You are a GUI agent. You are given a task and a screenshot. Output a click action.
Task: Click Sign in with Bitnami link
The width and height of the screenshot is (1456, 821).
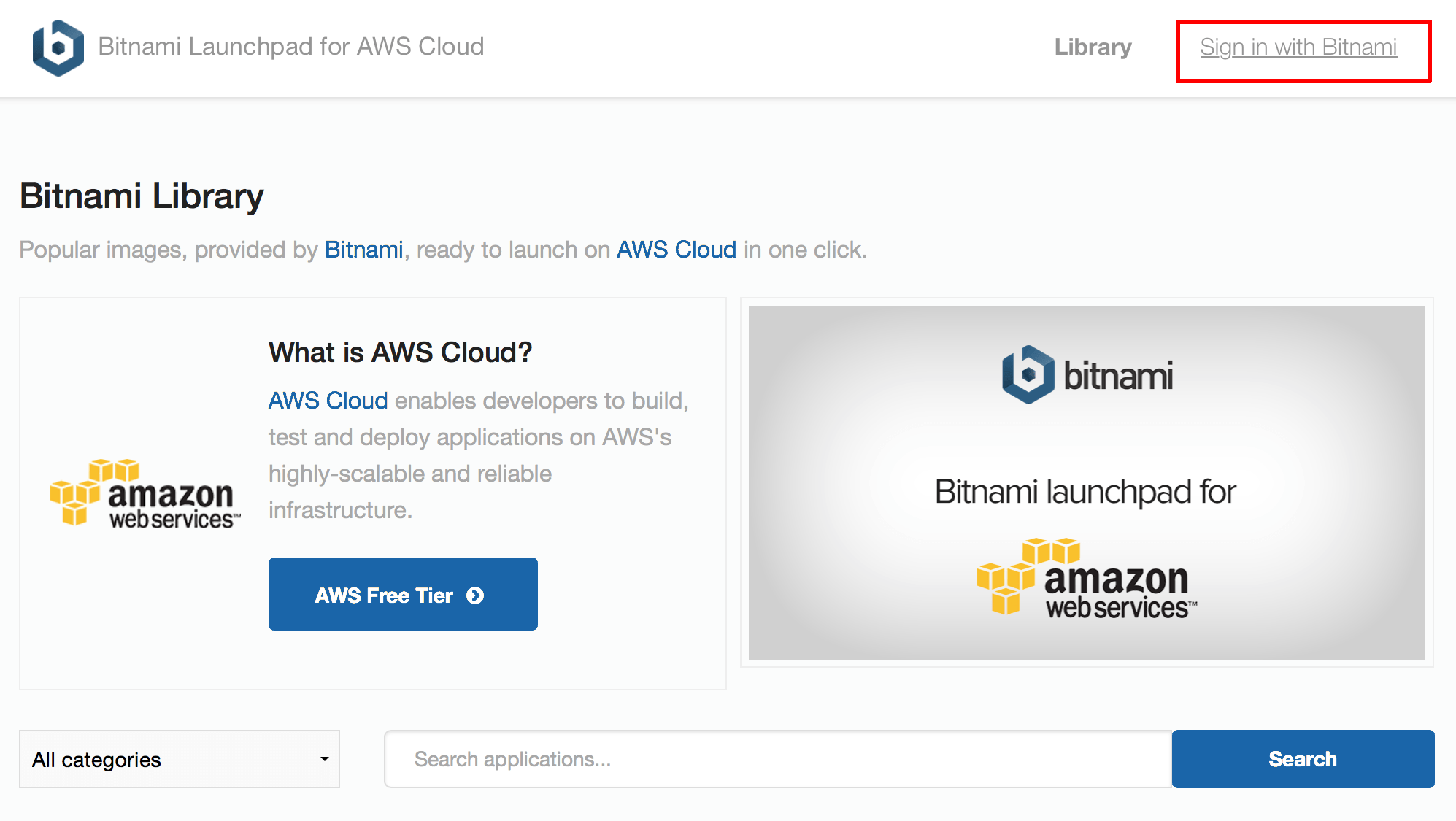[1298, 47]
